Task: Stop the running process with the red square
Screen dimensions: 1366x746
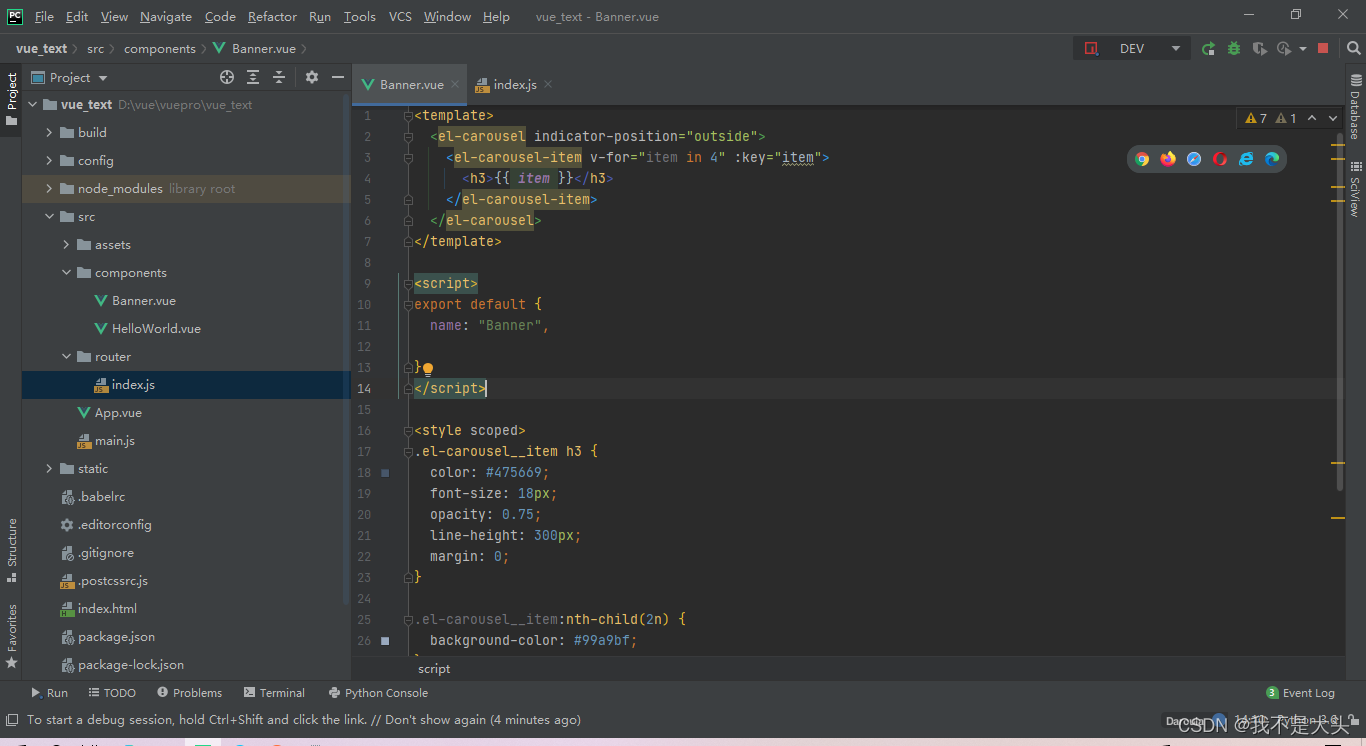Action: click(x=1322, y=48)
